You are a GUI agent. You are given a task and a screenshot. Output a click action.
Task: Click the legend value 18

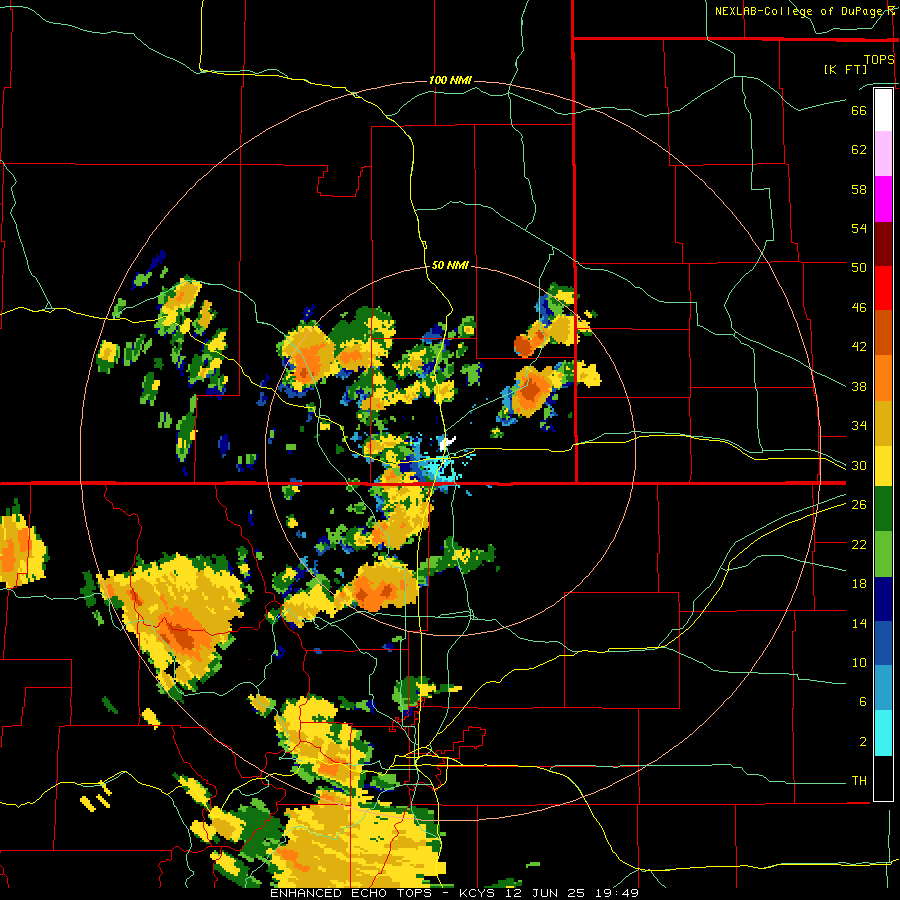tap(859, 584)
